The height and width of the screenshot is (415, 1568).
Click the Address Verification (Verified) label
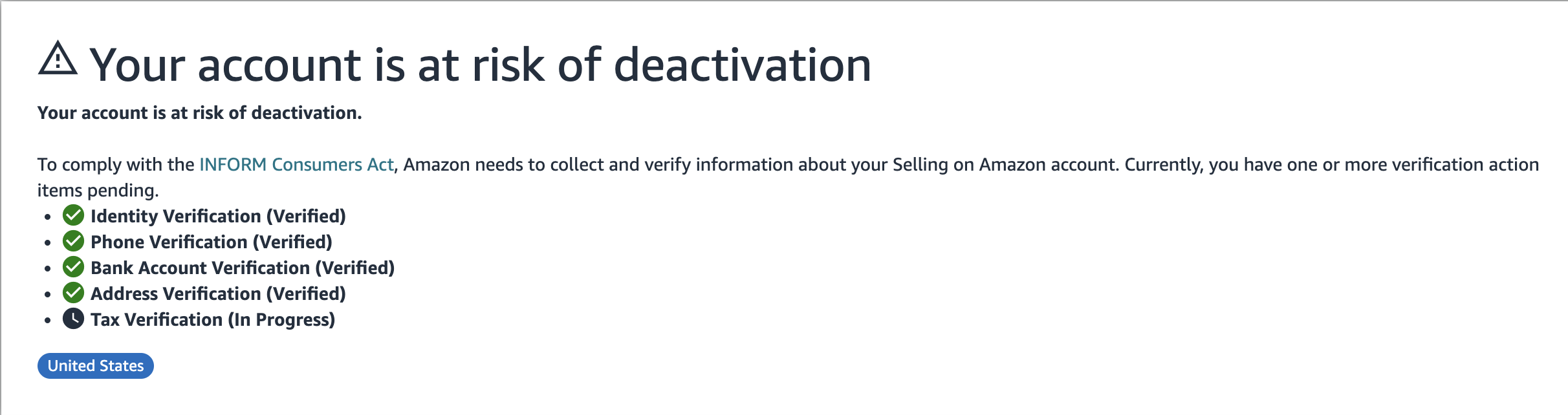[x=218, y=293]
